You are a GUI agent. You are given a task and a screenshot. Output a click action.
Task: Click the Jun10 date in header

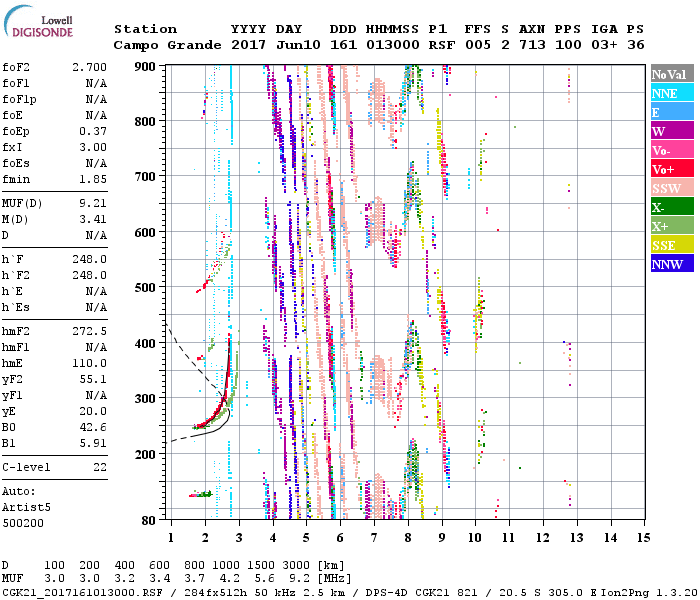(298, 45)
